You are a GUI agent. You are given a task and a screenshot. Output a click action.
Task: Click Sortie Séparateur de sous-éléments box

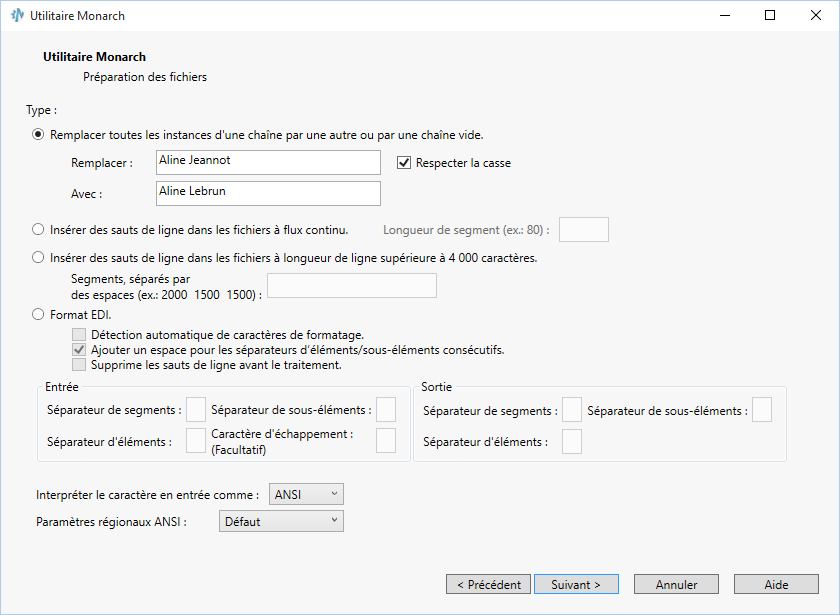[x=762, y=410]
